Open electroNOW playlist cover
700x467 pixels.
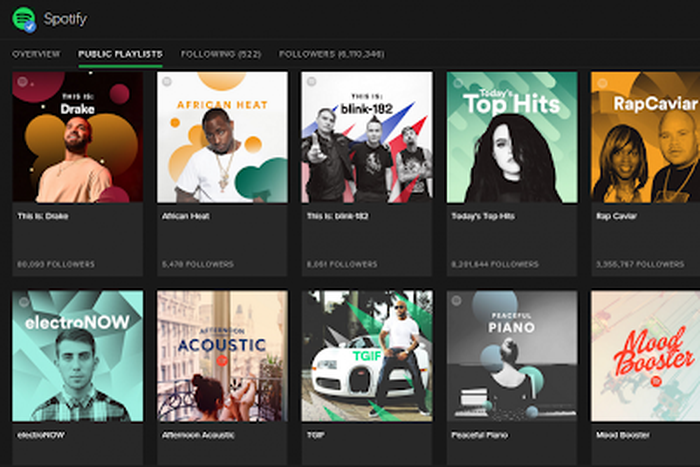78,356
